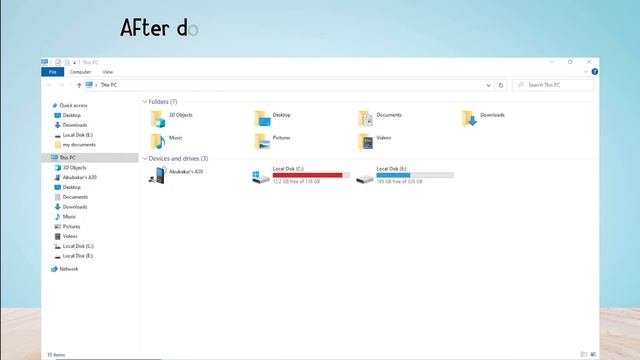This screenshot has height=360, width=640.
Task: Select the Abubakar's A30 phone device icon
Action: 158,175
